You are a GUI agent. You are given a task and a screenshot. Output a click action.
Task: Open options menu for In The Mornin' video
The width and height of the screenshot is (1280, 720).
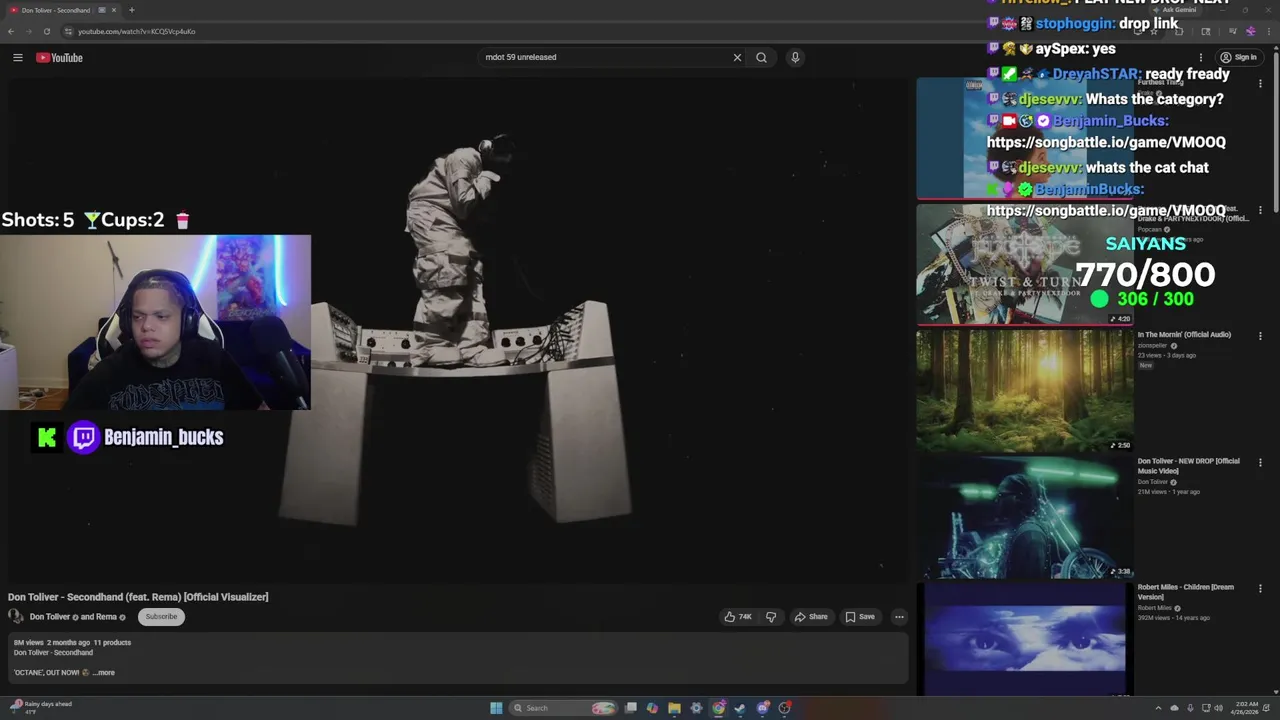tap(1260, 336)
